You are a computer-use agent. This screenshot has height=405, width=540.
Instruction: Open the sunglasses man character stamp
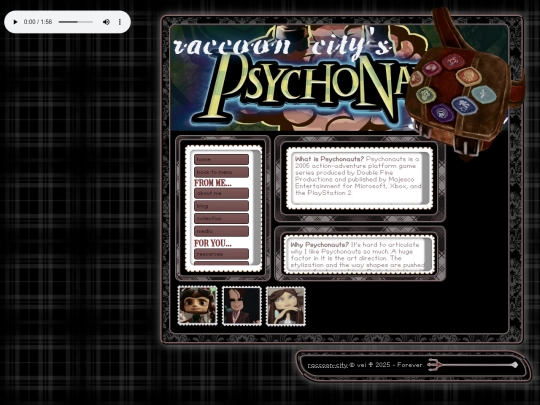coord(242,305)
